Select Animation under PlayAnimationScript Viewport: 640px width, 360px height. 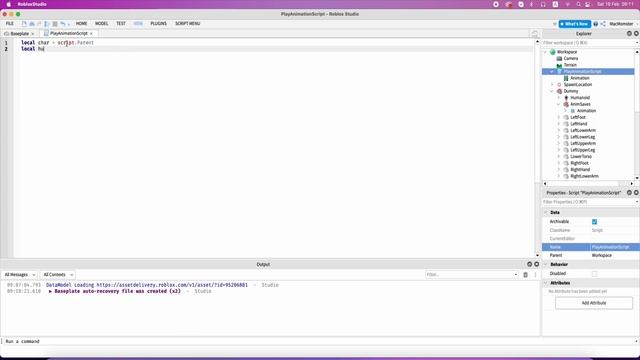pos(580,78)
